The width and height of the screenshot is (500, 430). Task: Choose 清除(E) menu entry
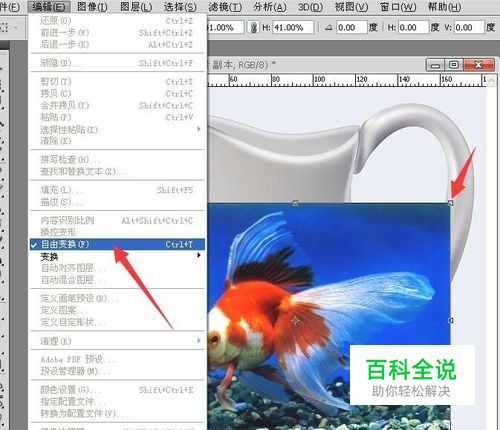click(x=117, y=141)
